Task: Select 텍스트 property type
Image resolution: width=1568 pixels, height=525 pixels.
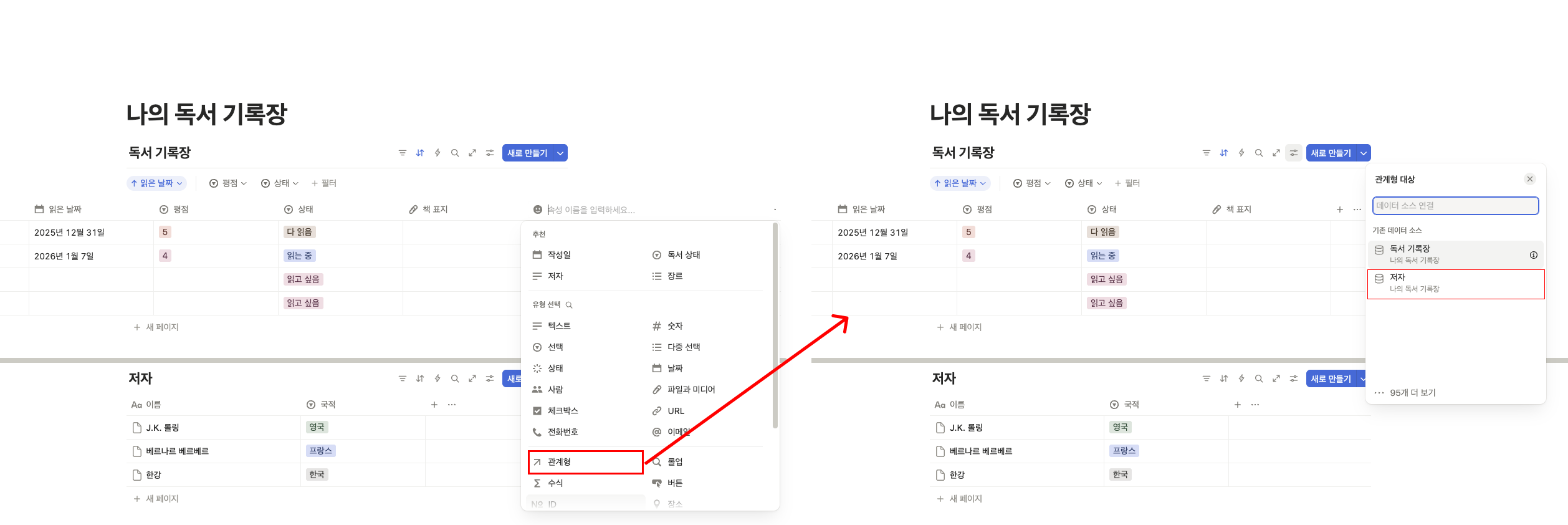Action: click(586, 326)
